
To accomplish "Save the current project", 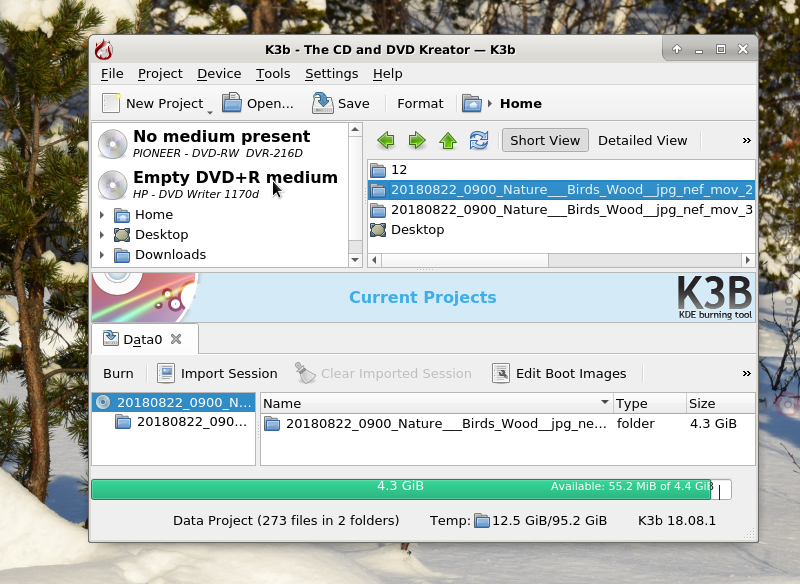I will pos(341,103).
